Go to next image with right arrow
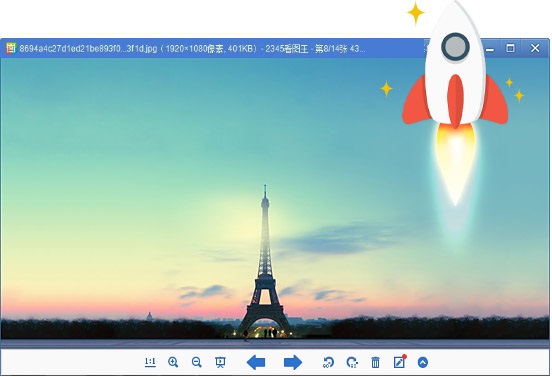Screen dimensions: 552x377 [293, 363]
